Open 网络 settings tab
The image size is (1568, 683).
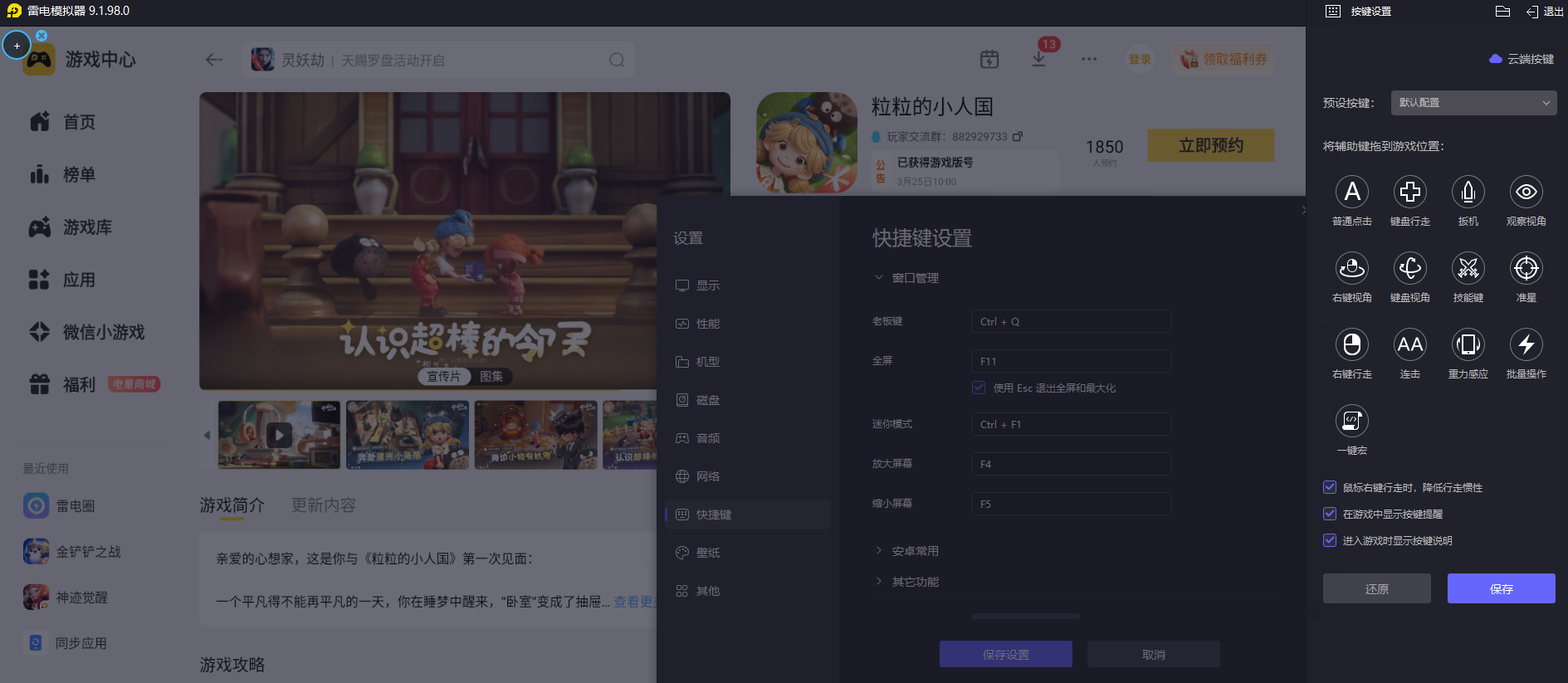point(747,476)
